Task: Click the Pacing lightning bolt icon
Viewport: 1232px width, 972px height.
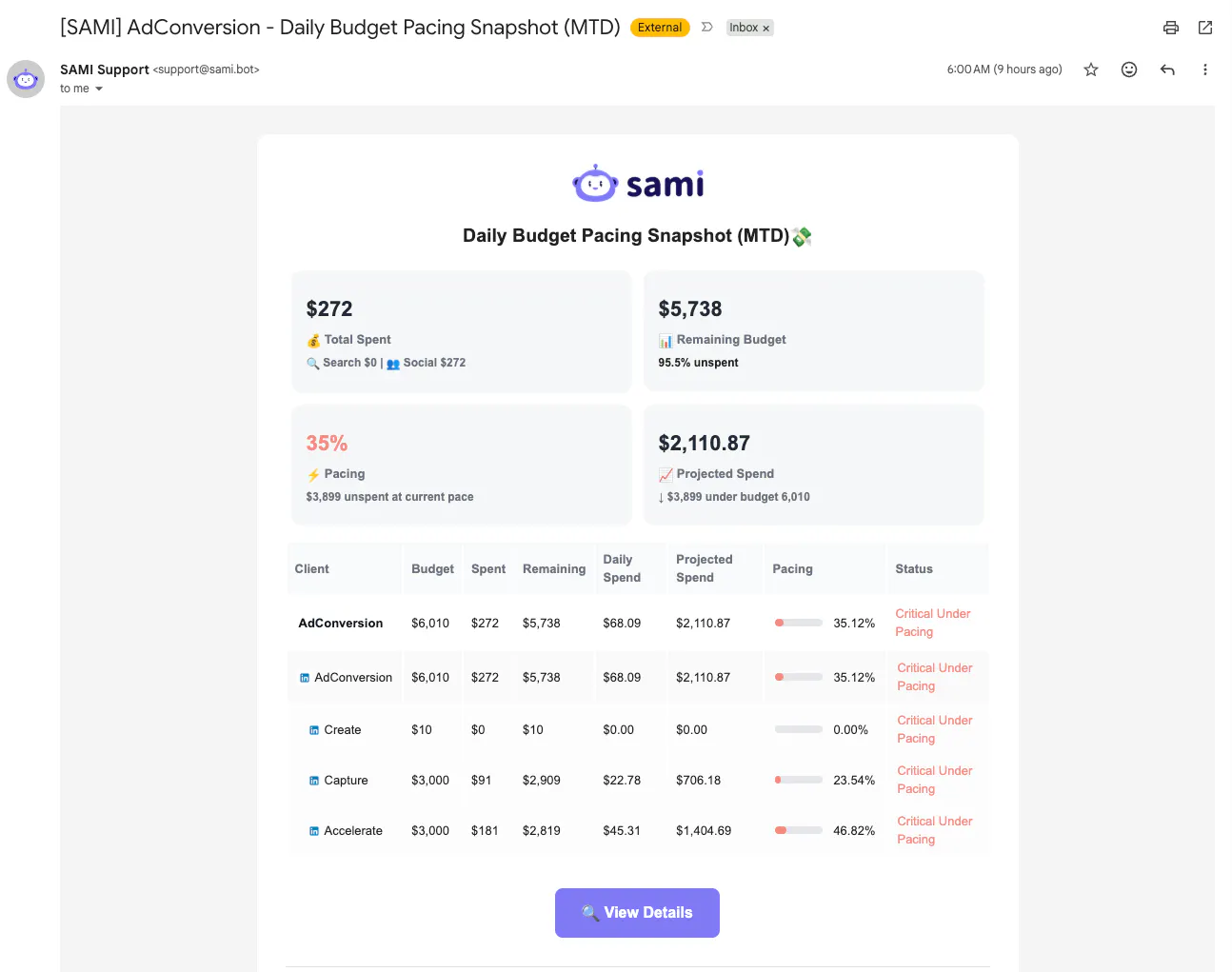Action: pos(313,474)
